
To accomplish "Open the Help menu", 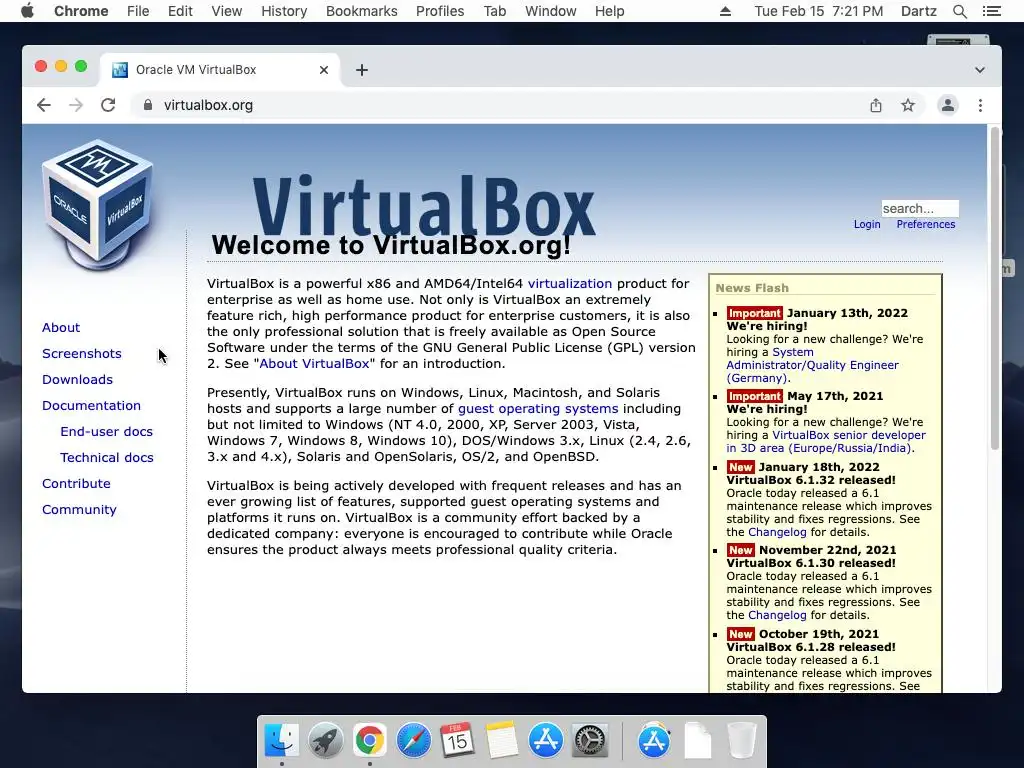I will pyautogui.click(x=609, y=11).
